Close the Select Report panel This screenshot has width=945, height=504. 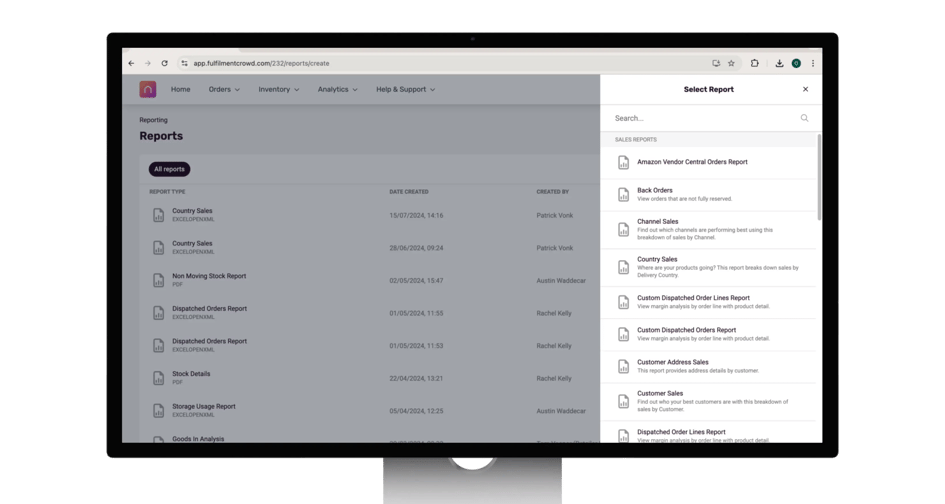[x=805, y=89]
